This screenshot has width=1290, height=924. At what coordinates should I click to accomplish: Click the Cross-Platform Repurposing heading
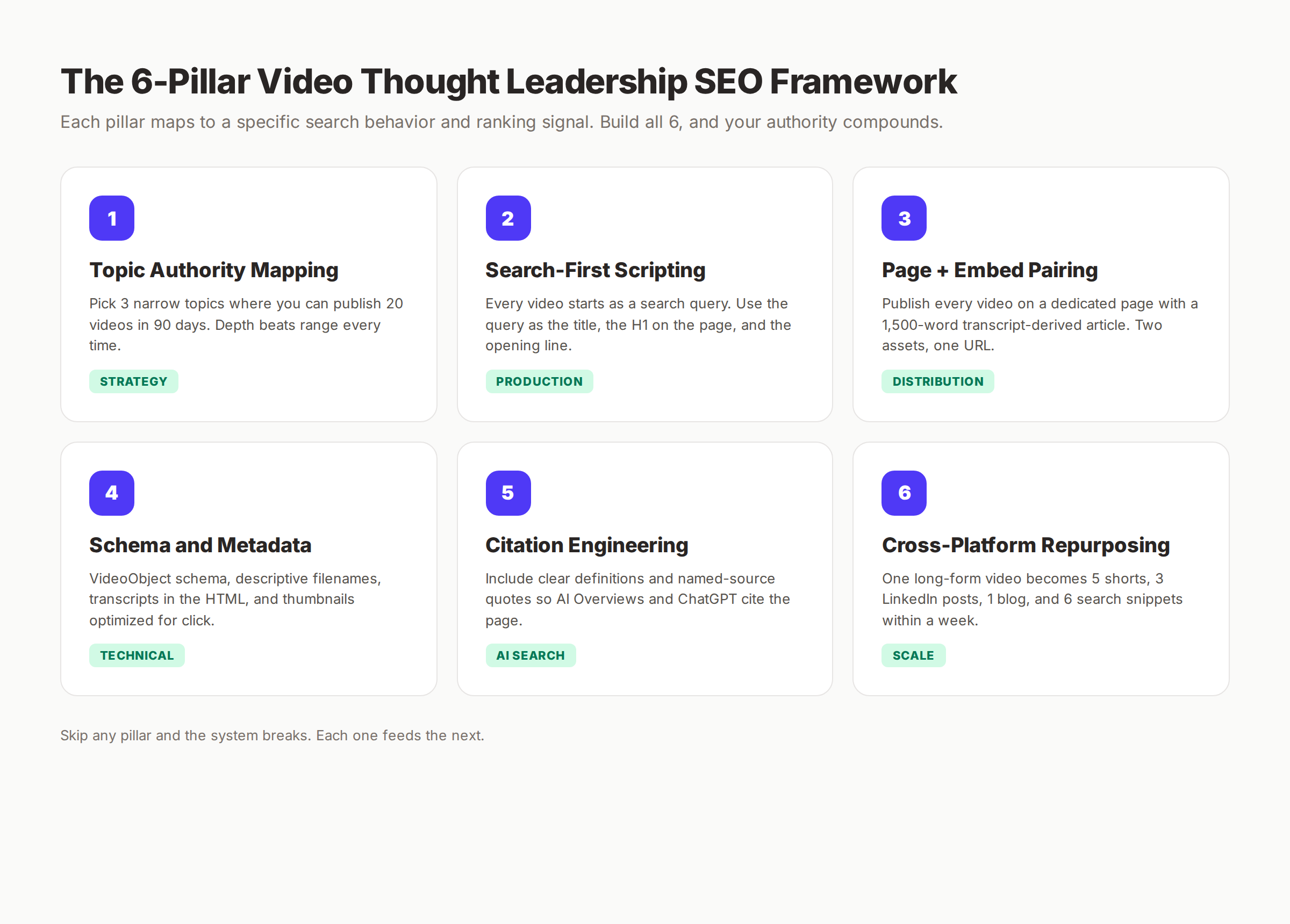coord(1026,545)
